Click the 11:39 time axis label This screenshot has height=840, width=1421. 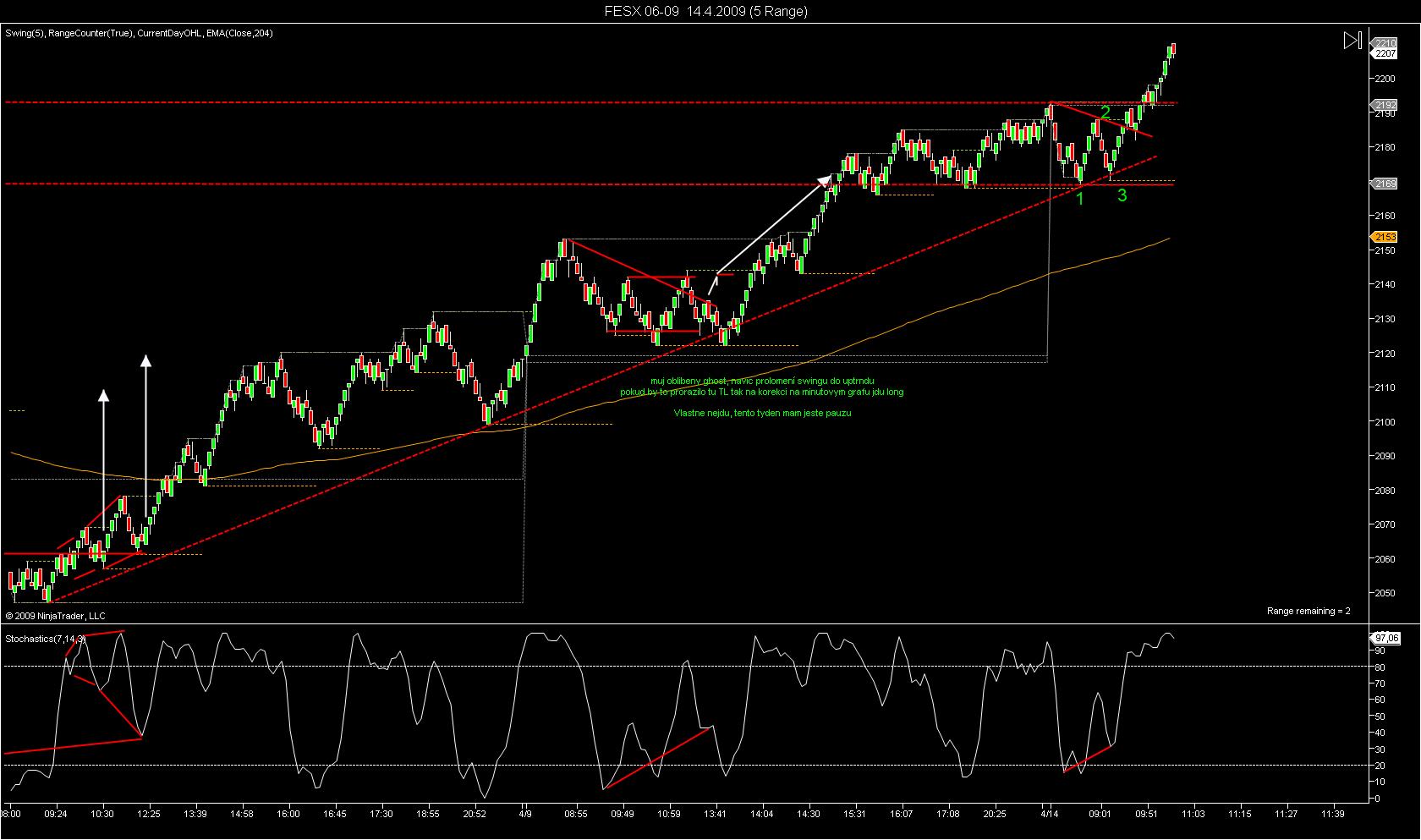tap(1333, 814)
